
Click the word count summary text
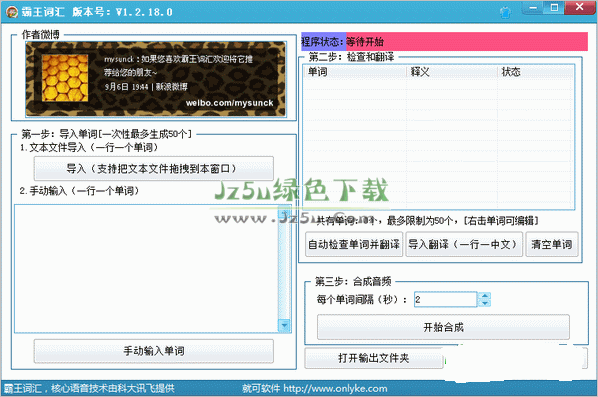point(427,220)
